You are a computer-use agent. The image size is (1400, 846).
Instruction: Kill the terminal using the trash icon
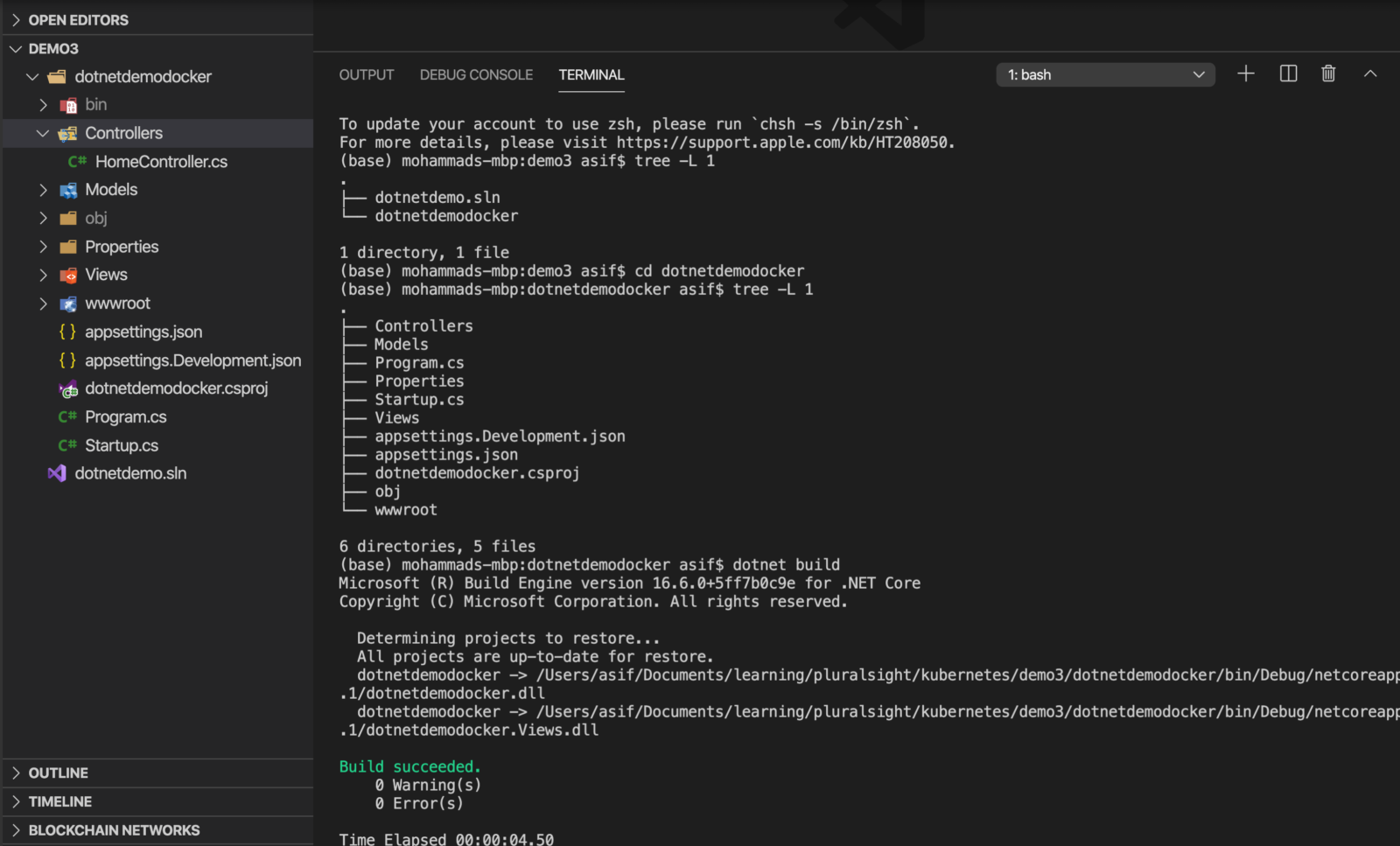point(1328,73)
